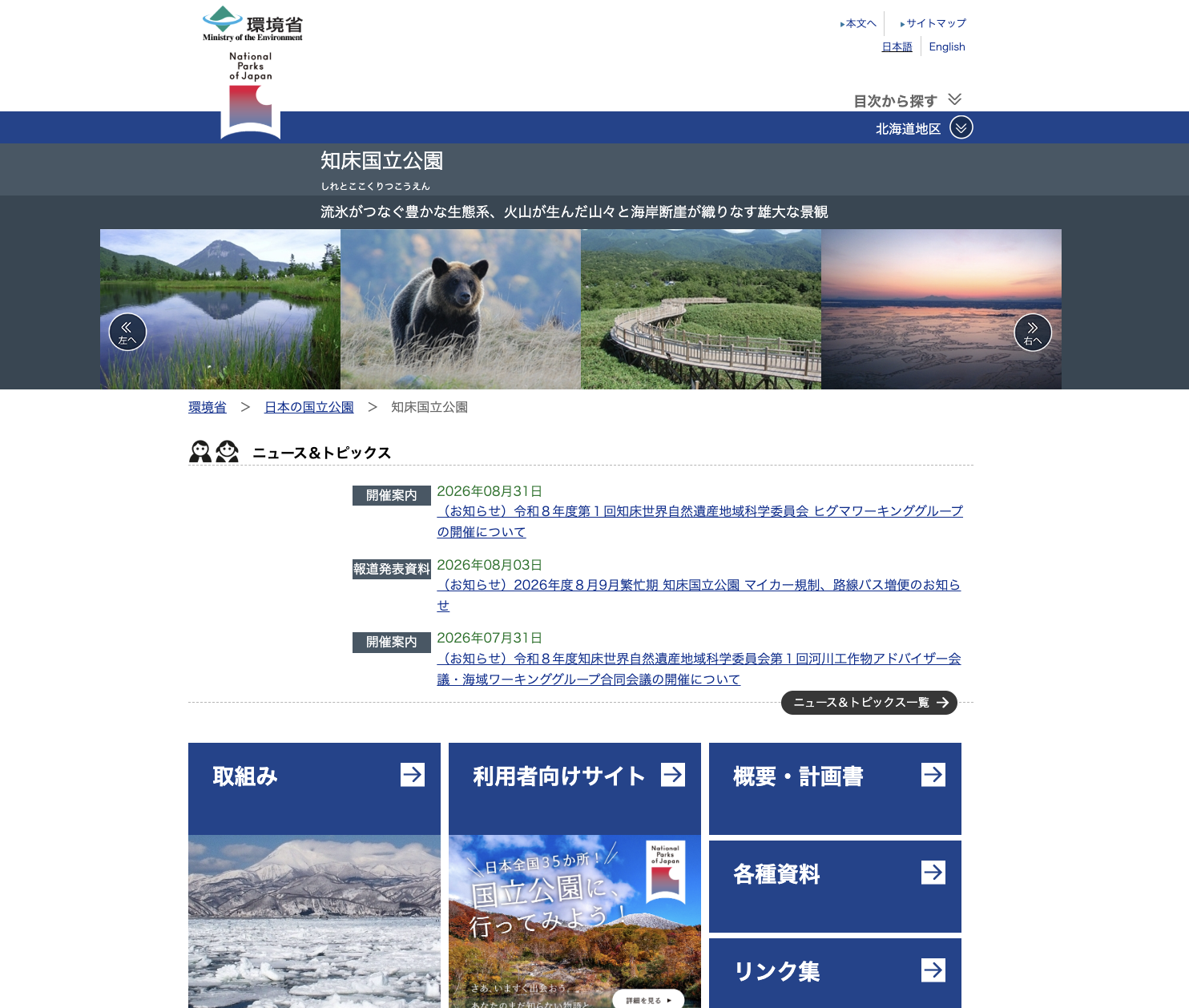Click the arrow icon on 利用者向けサイト tile

[673, 775]
